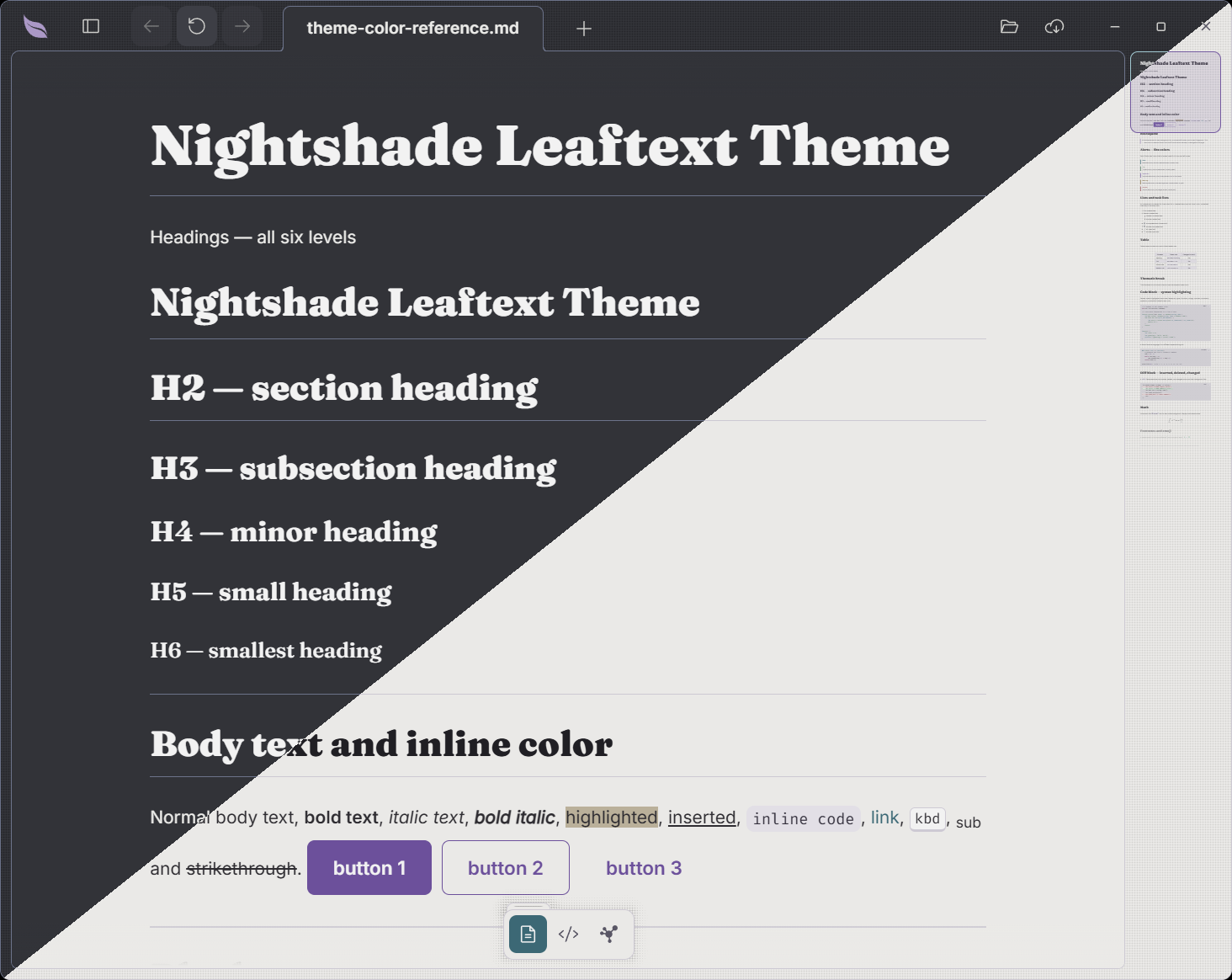The height and width of the screenshot is (980, 1232).
Task: Maximize the window
Action: pyautogui.click(x=1160, y=27)
